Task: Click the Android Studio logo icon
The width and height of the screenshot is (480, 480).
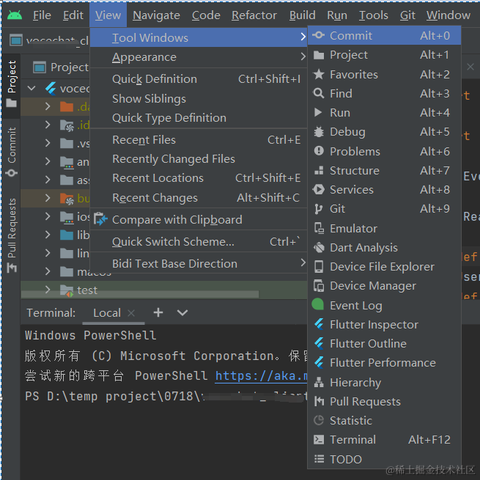Action: click(x=14, y=15)
